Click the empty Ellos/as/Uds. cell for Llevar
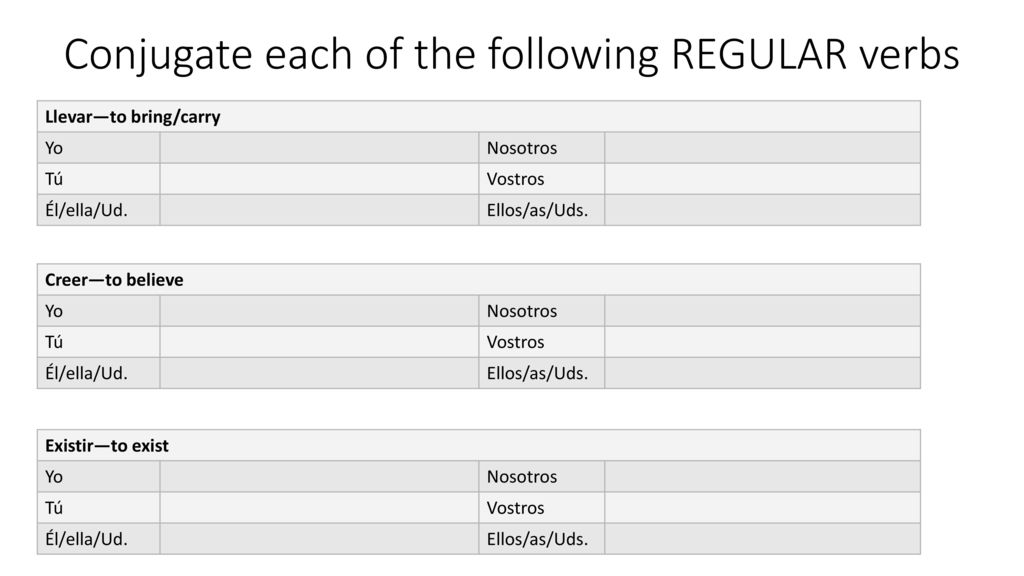 [x=763, y=210]
